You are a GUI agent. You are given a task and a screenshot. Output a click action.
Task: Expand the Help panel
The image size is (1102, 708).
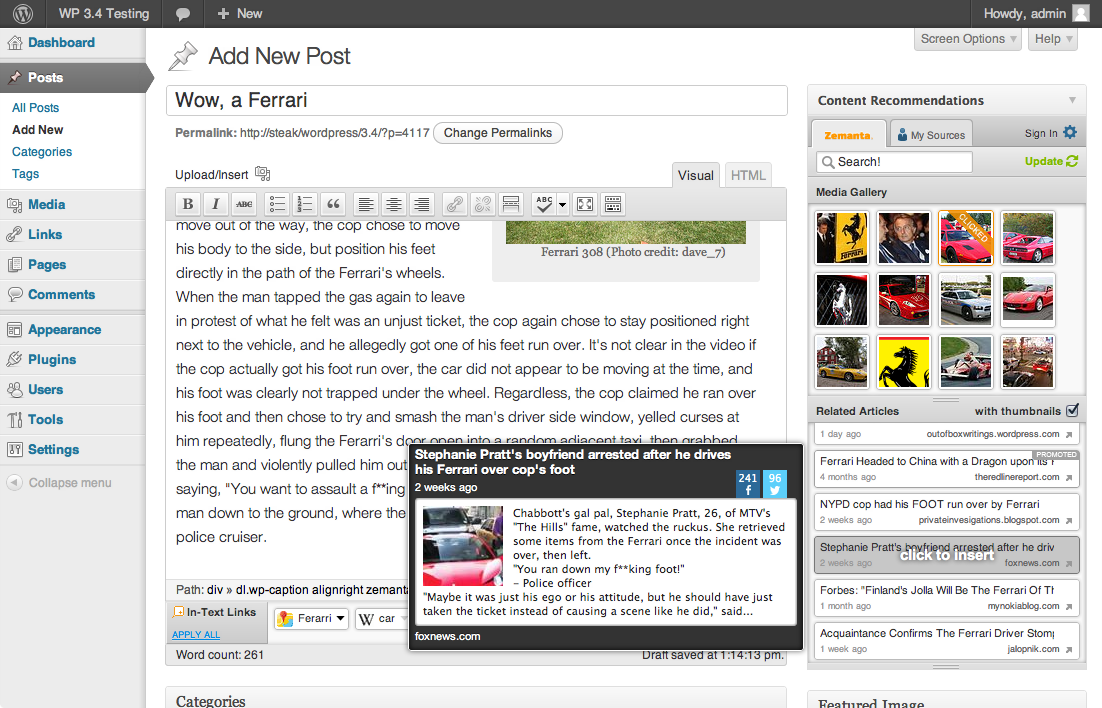(1054, 39)
